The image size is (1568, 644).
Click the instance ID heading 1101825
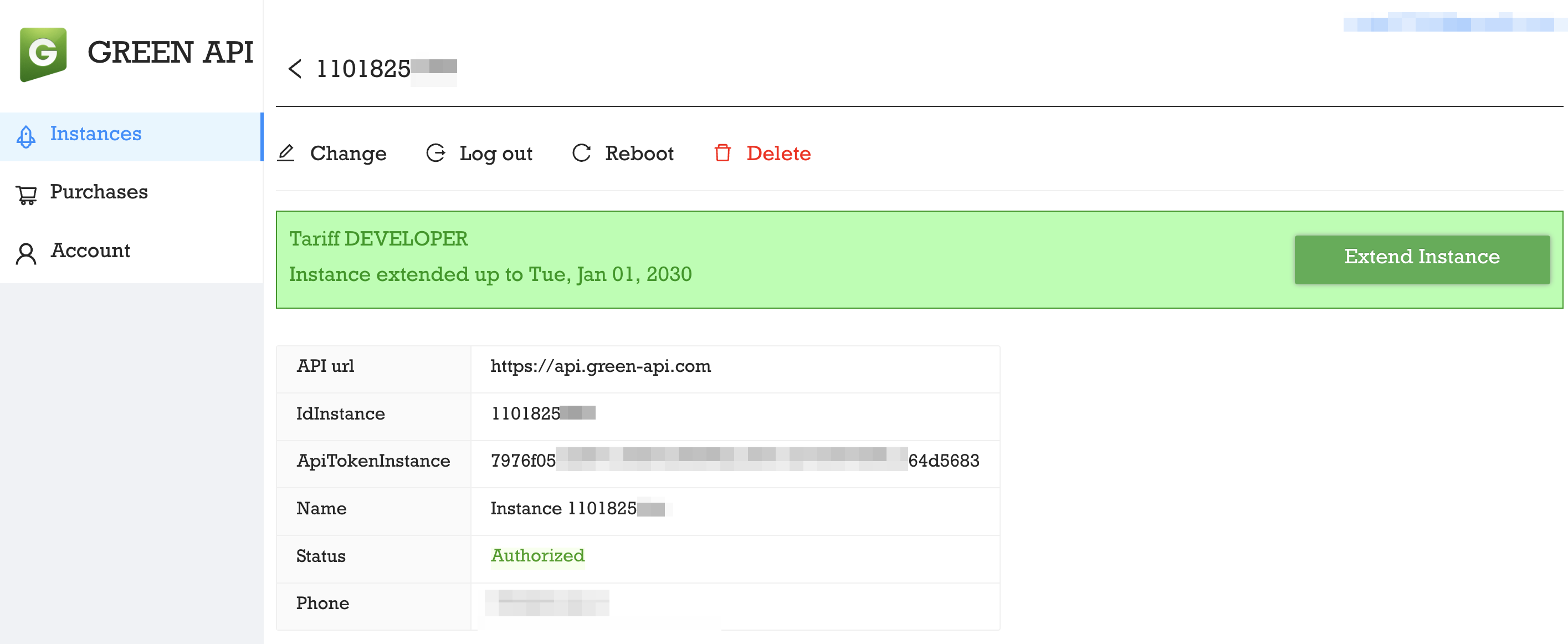click(x=387, y=70)
